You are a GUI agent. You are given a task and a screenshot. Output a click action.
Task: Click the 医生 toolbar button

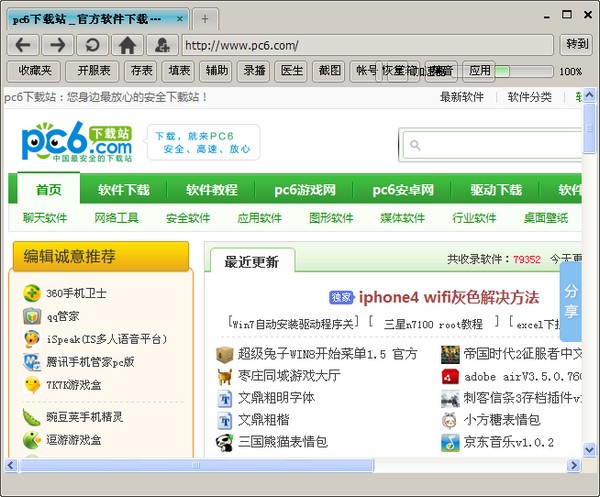(x=292, y=71)
